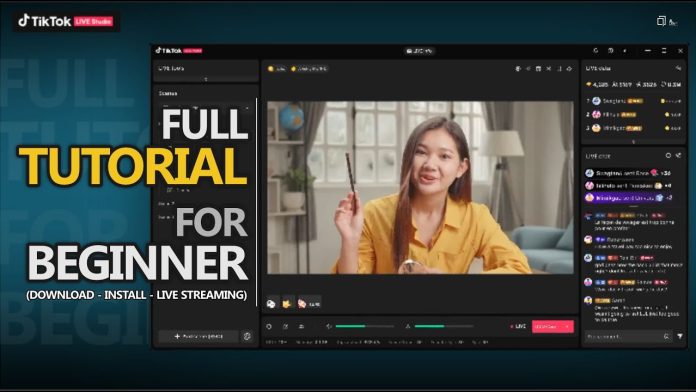Click the settings icon in the bottom control bar
Screen dimensions: 696x392
click(x=269, y=326)
